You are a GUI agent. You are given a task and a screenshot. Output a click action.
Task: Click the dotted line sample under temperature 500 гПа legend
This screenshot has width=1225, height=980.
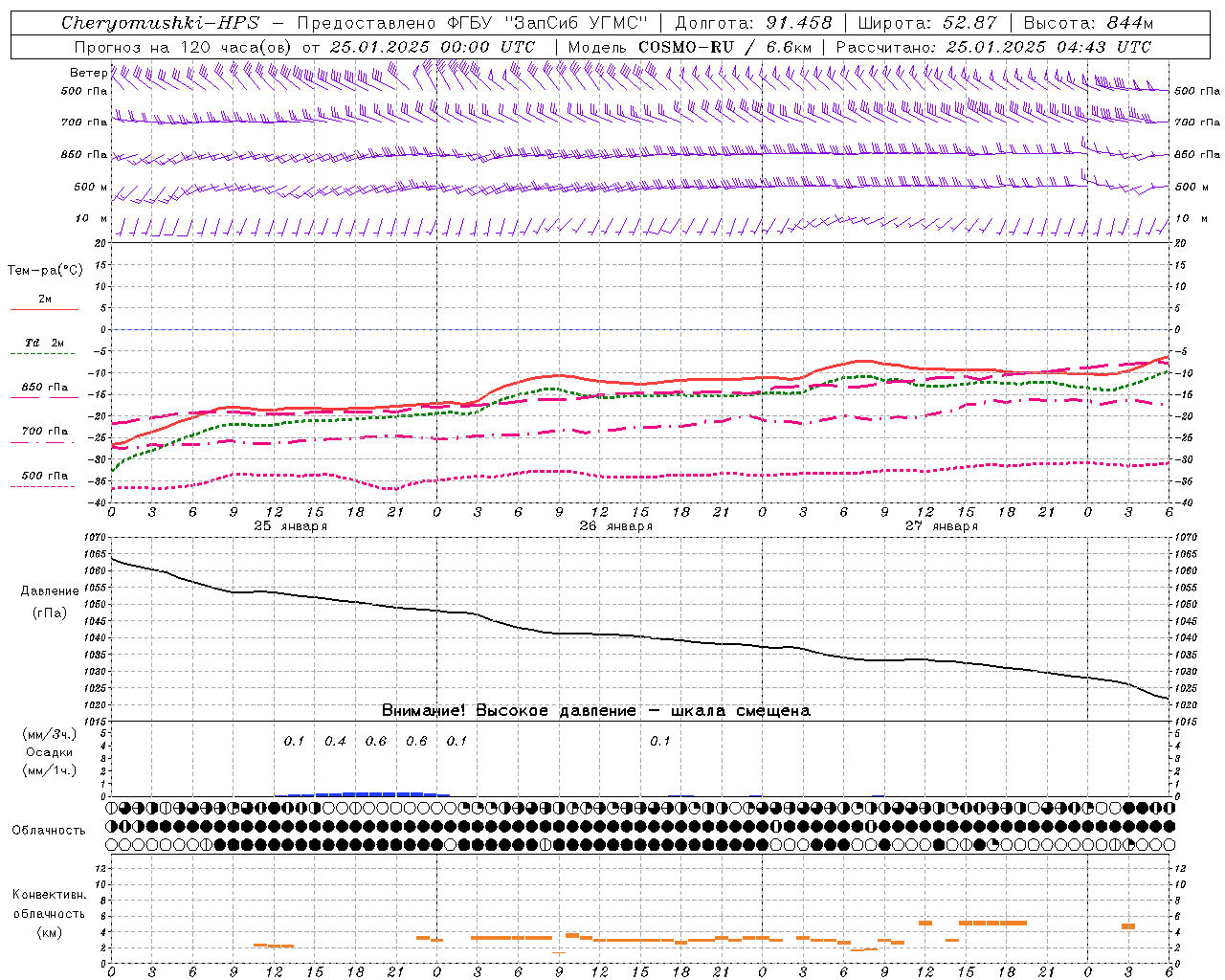(x=44, y=486)
